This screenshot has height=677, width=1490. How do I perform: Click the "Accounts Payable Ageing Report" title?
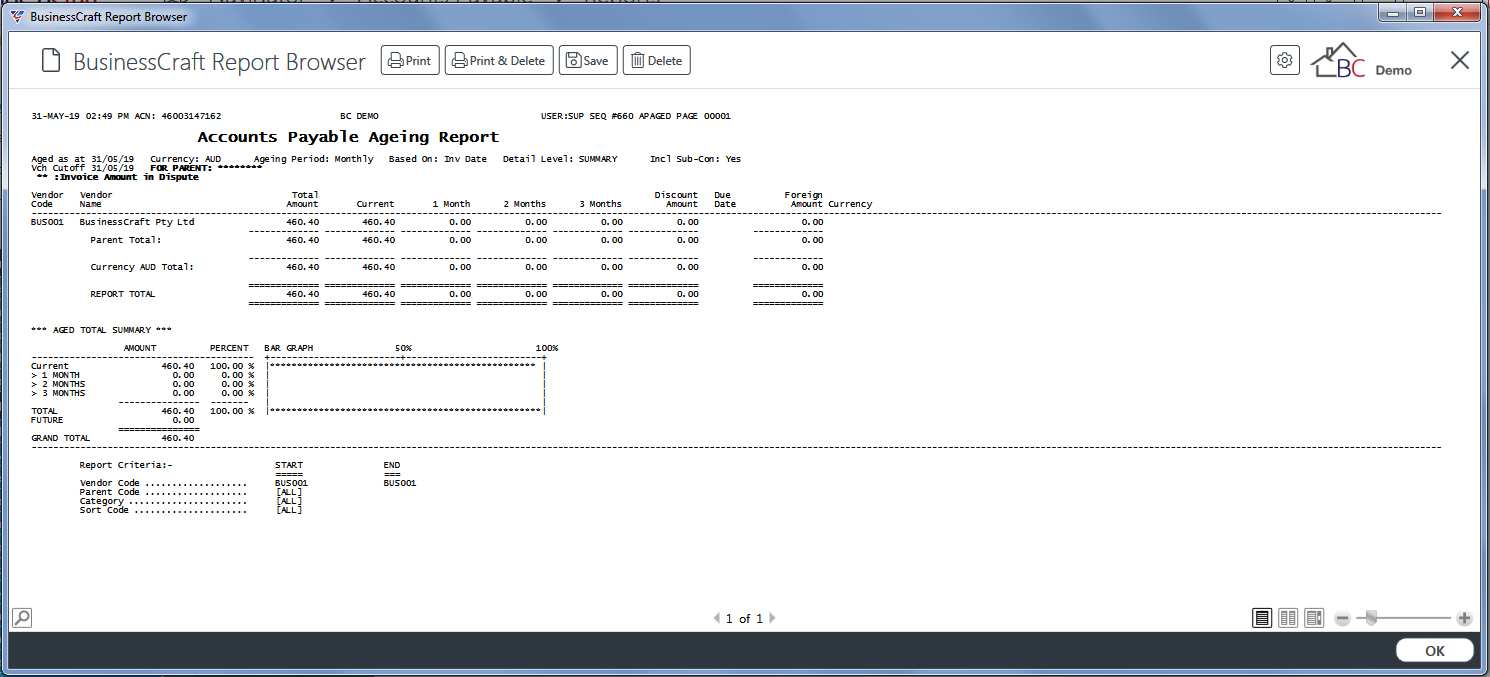[348, 137]
